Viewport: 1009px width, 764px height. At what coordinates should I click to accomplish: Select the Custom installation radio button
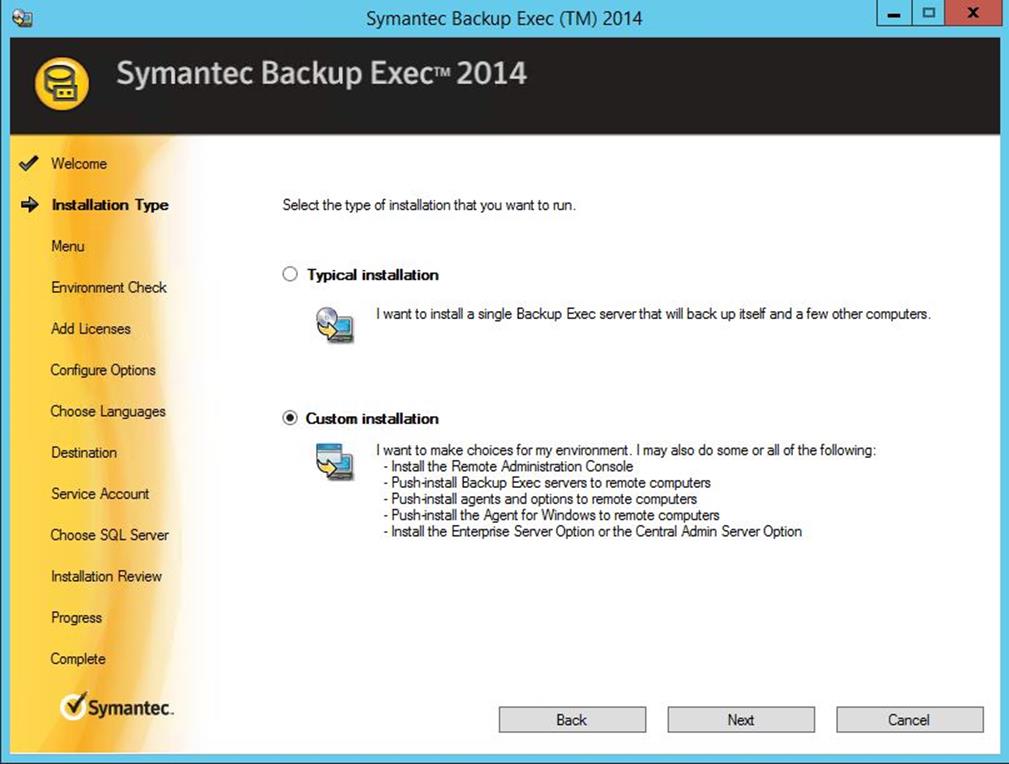(x=290, y=418)
